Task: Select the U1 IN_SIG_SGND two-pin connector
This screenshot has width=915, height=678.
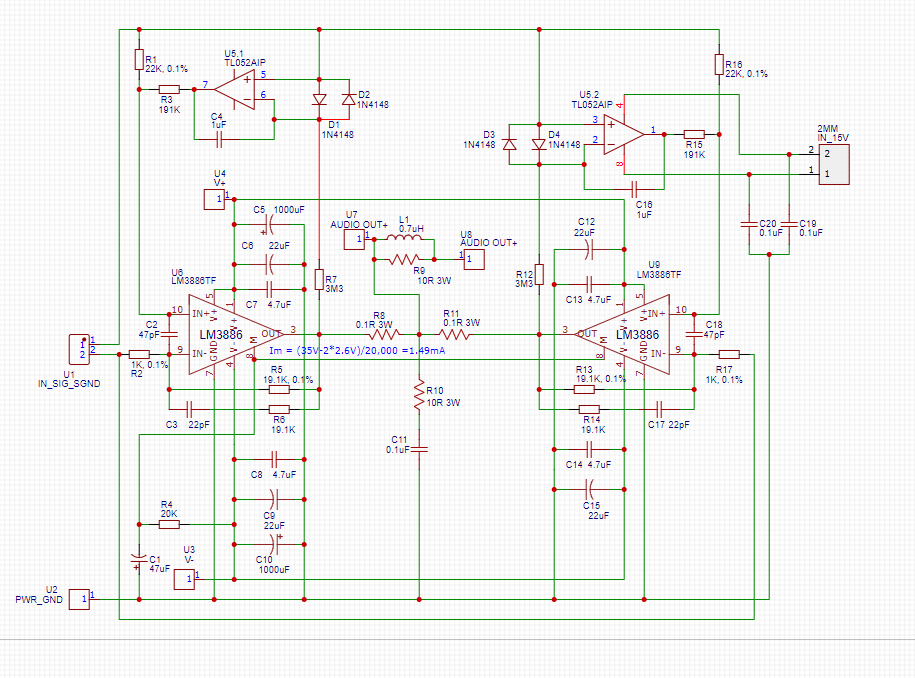Action: (x=79, y=350)
